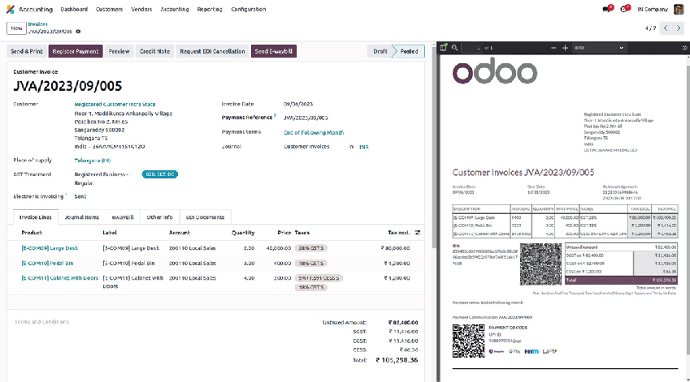
Task: Open the Reporting menu
Action: (209, 9)
